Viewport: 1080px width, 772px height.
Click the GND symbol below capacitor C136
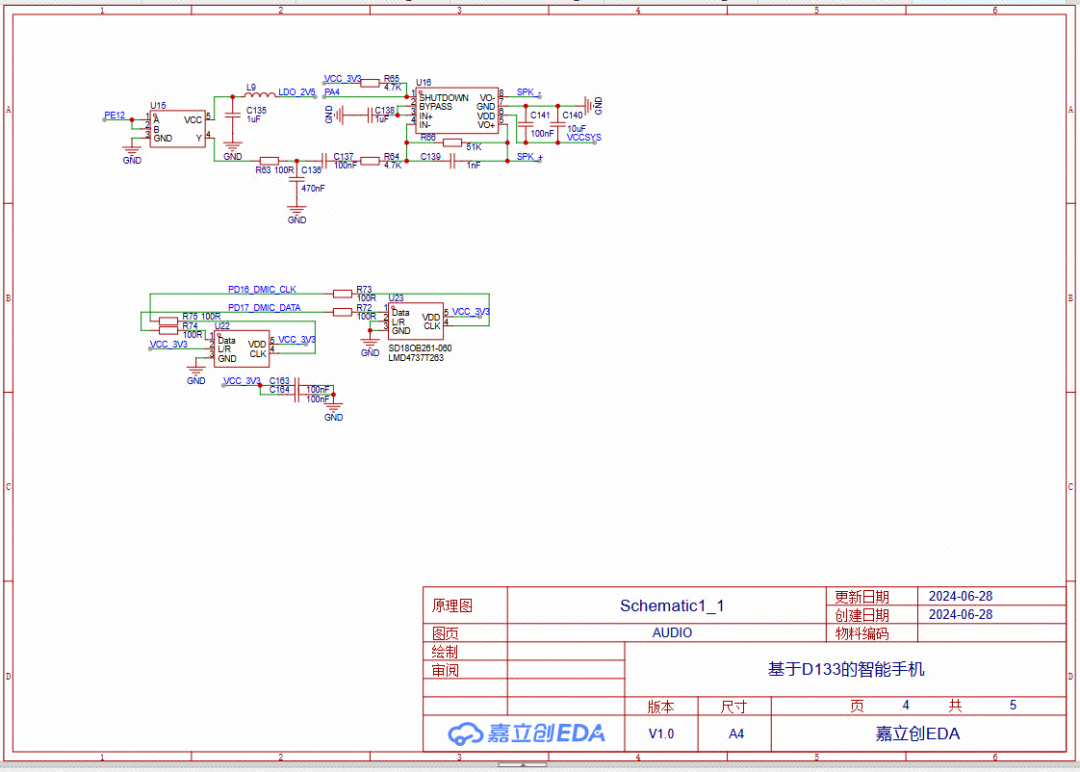[x=297, y=213]
